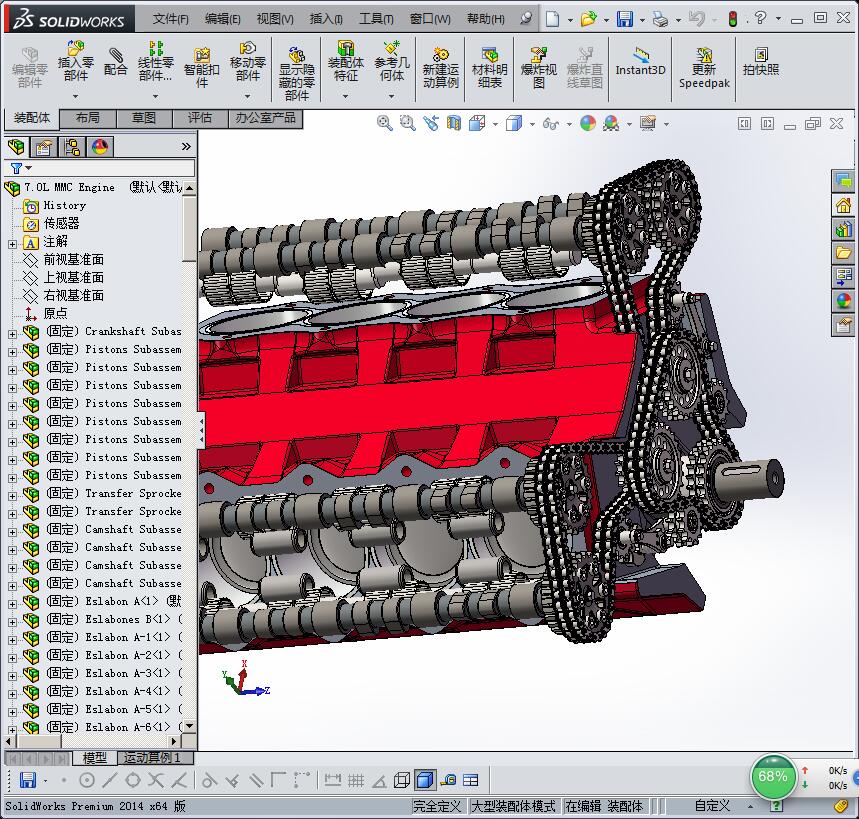
Task: Toggle Instant3D mode
Action: (640, 61)
